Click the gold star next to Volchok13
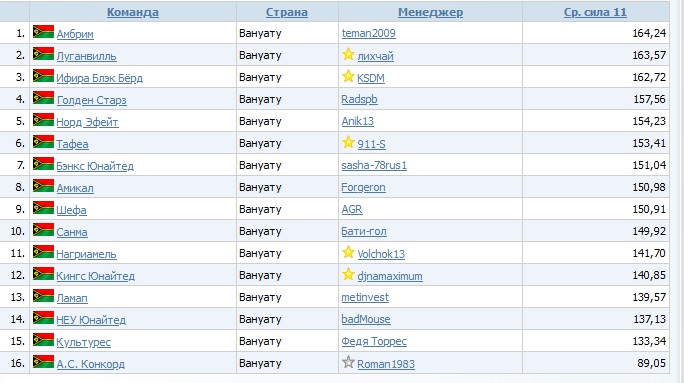This screenshot has width=684, height=383. click(x=348, y=252)
